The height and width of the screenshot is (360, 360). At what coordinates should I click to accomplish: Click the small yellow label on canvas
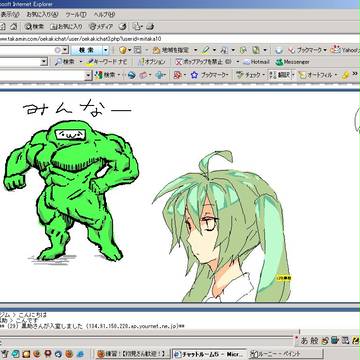coord(284,278)
